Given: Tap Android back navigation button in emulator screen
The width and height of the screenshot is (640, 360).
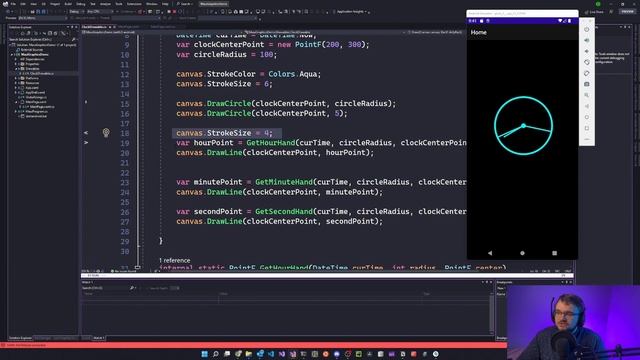Looking at the screenshot, I should (x=490, y=253).
